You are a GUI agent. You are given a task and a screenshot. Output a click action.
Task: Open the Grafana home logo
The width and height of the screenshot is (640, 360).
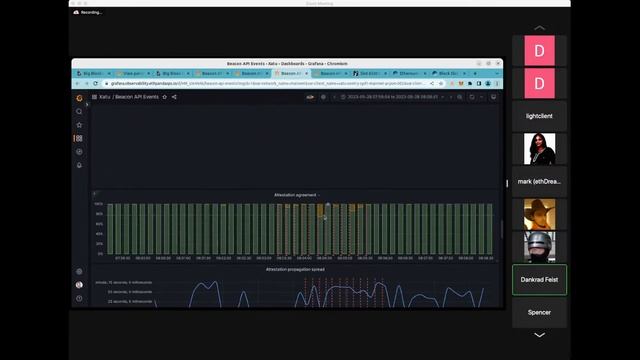tap(79, 98)
